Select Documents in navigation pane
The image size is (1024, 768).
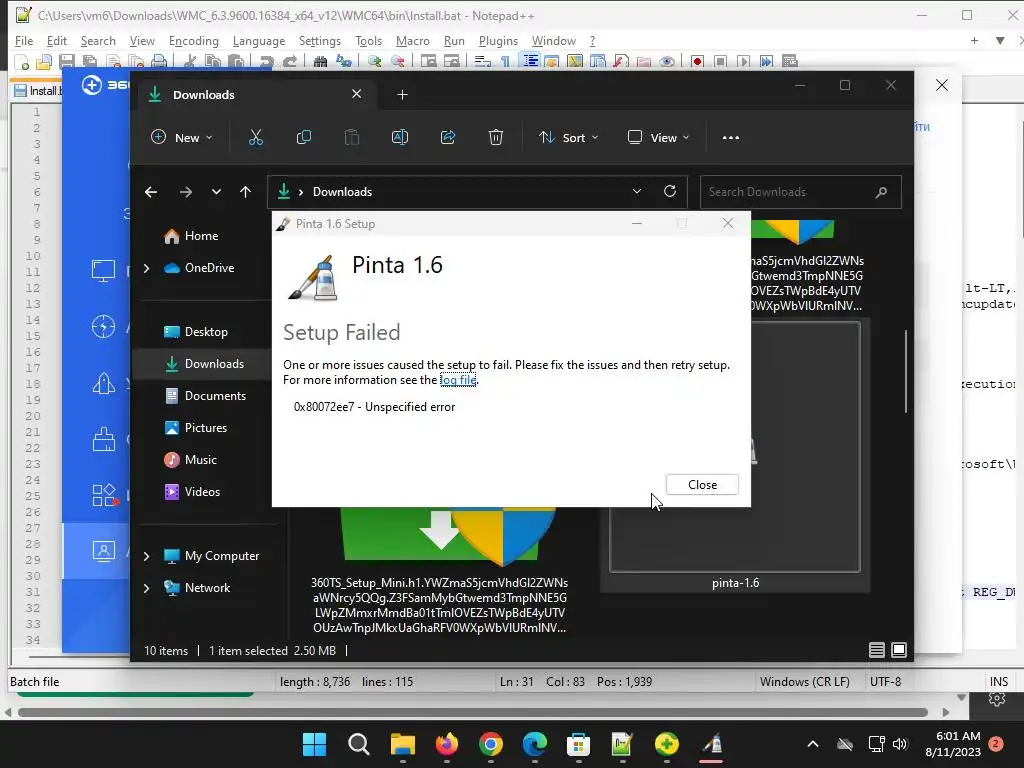point(215,396)
